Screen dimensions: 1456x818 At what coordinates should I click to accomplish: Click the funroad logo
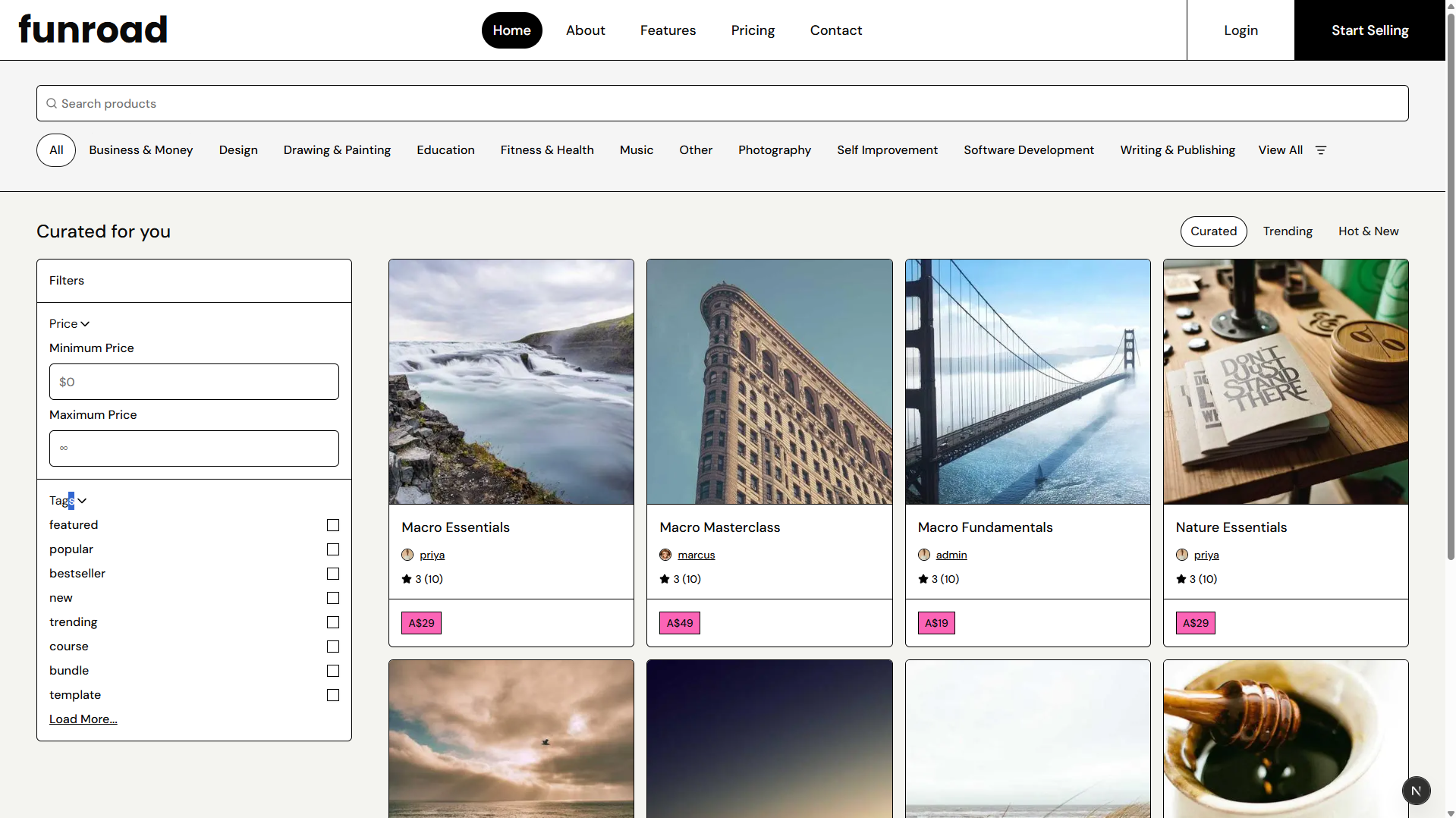[x=93, y=30]
